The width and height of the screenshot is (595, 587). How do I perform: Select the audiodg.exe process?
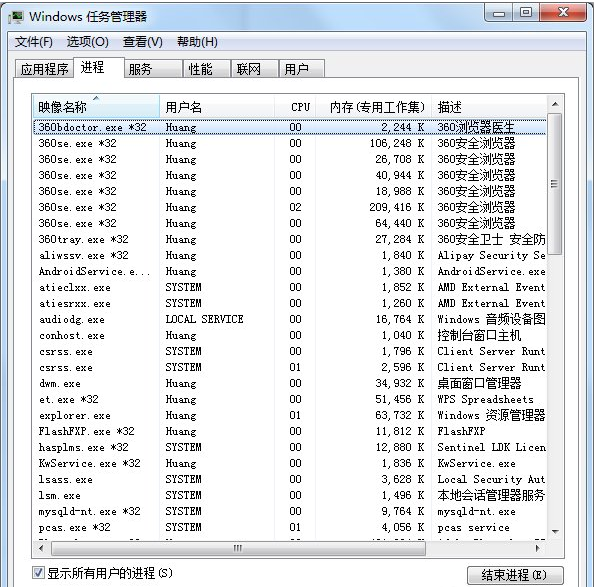290,319
